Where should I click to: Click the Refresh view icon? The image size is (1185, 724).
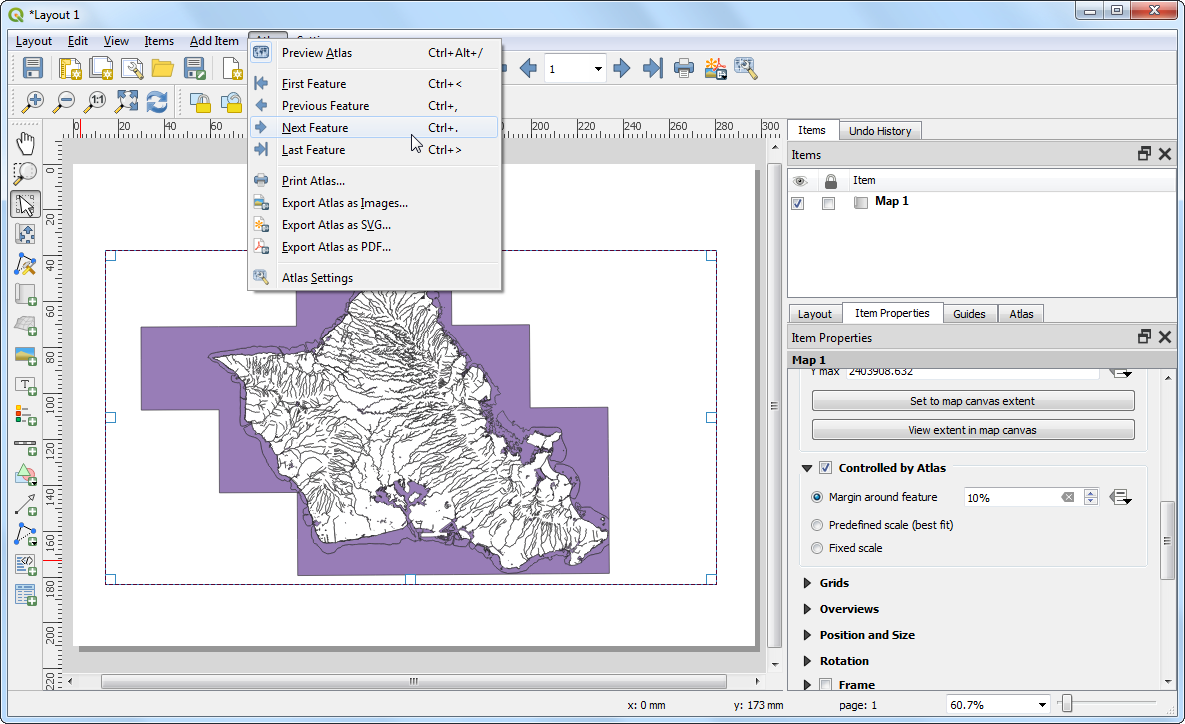tap(157, 101)
